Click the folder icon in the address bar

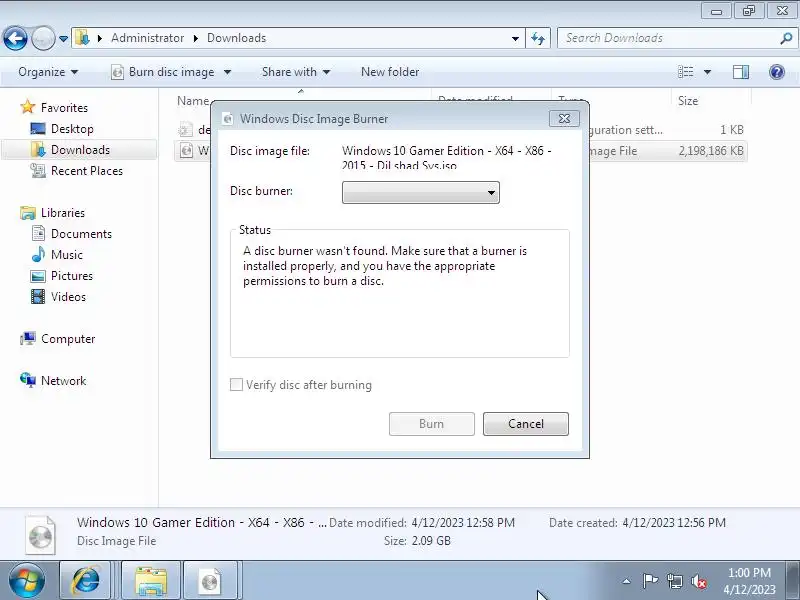(x=82, y=38)
